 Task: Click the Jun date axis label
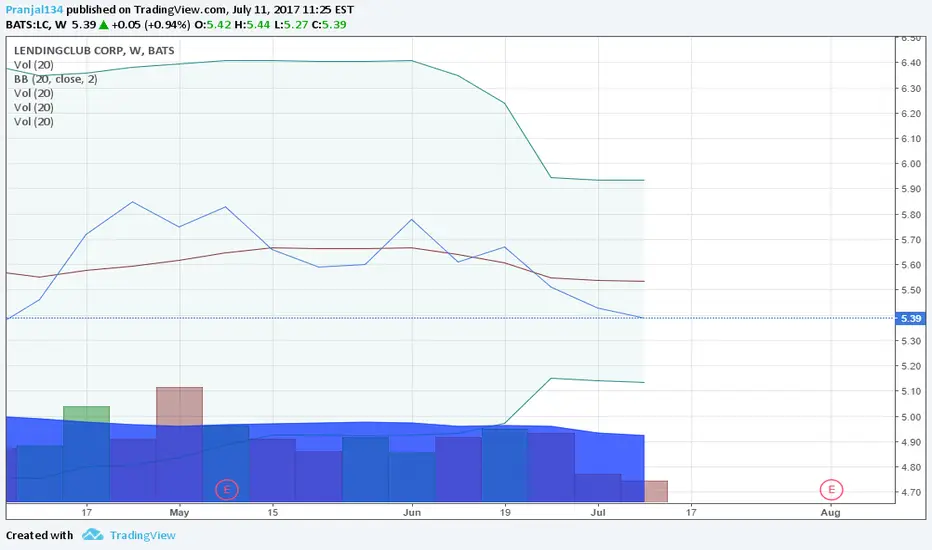[412, 512]
